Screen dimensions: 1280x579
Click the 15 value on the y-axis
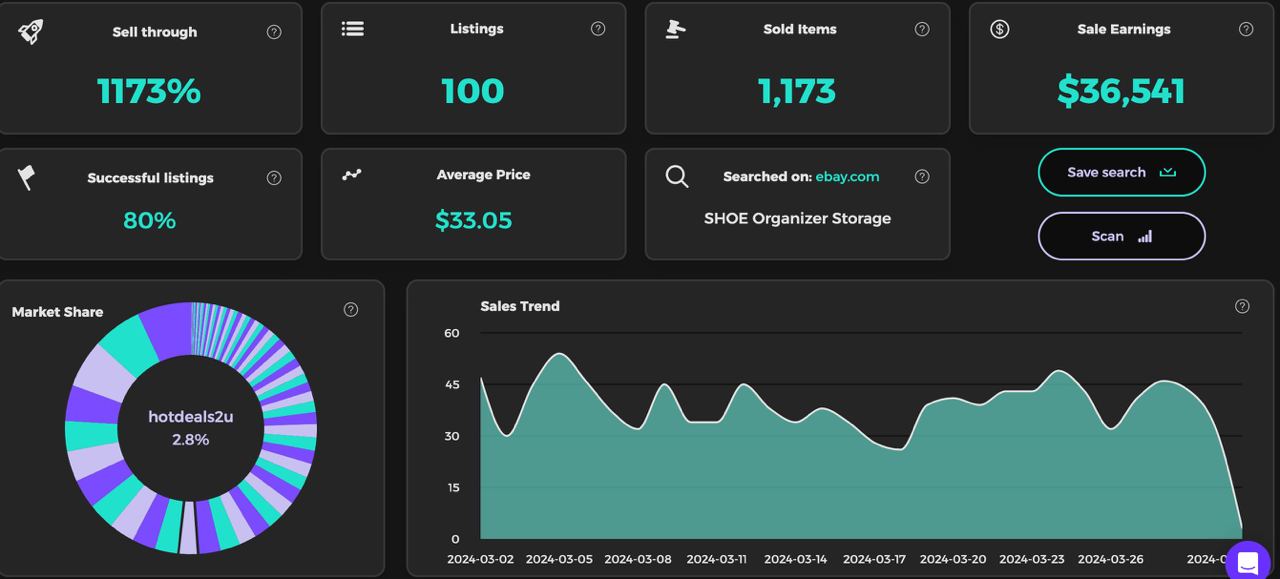click(453, 488)
